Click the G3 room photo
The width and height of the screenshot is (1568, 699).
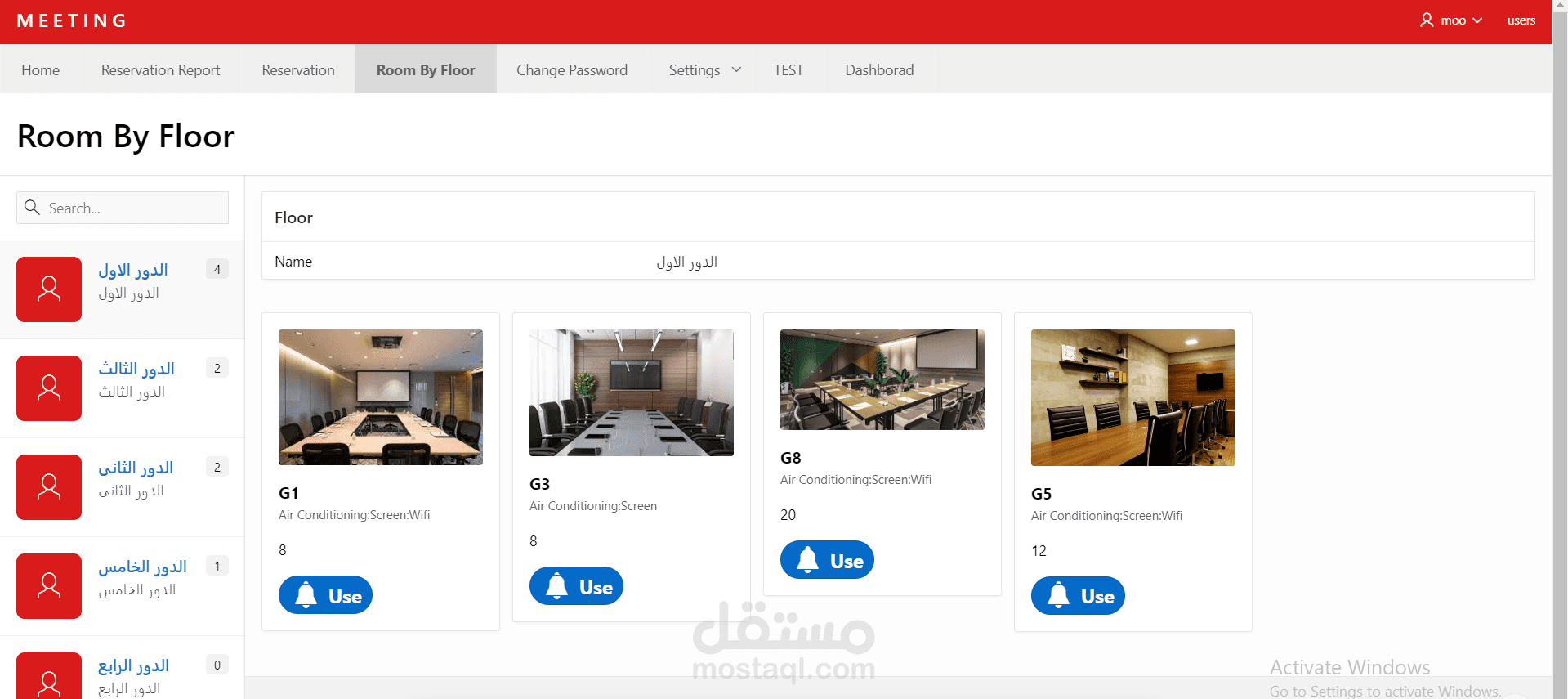point(632,392)
